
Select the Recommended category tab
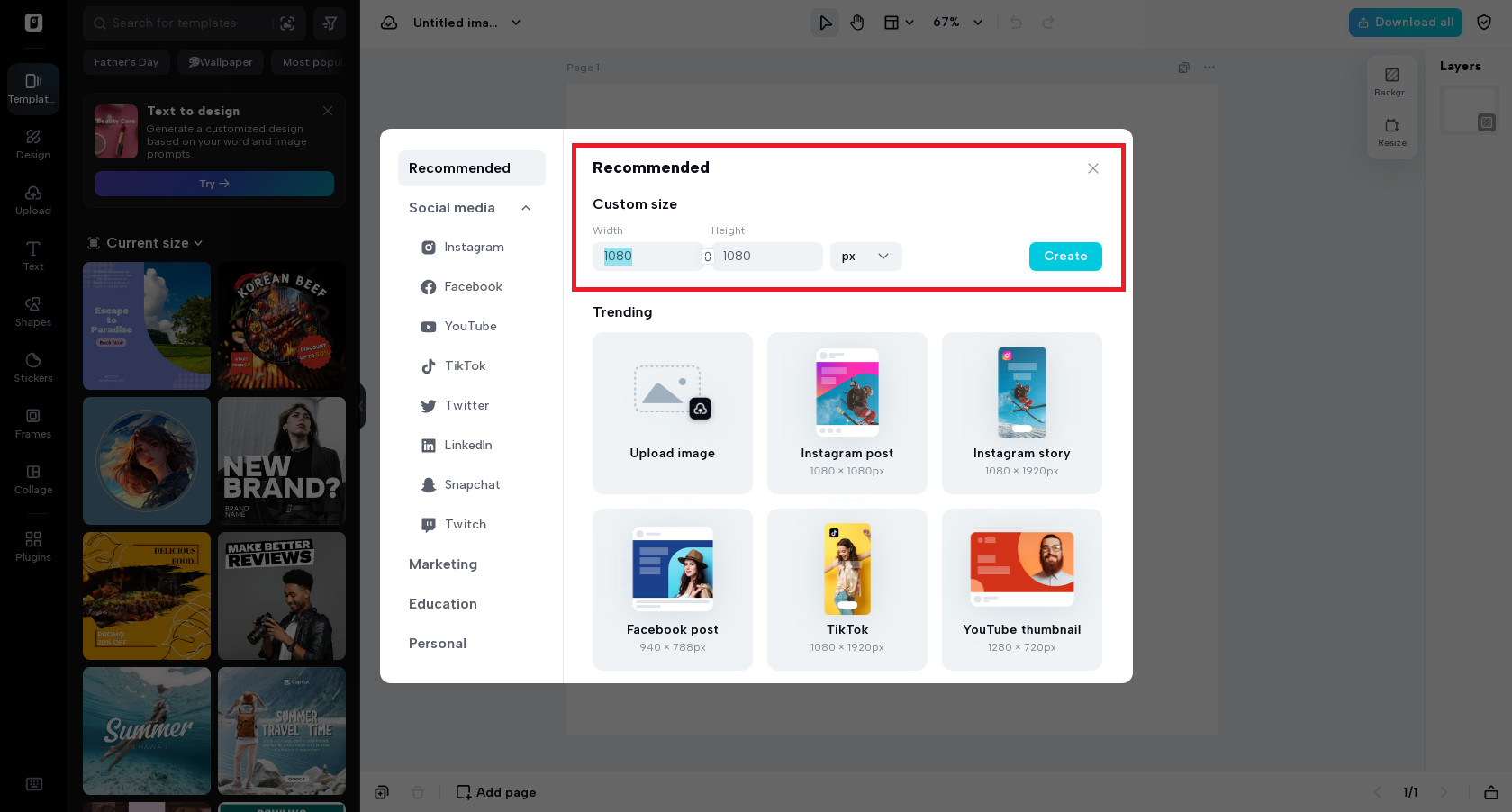pyautogui.click(x=472, y=168)
